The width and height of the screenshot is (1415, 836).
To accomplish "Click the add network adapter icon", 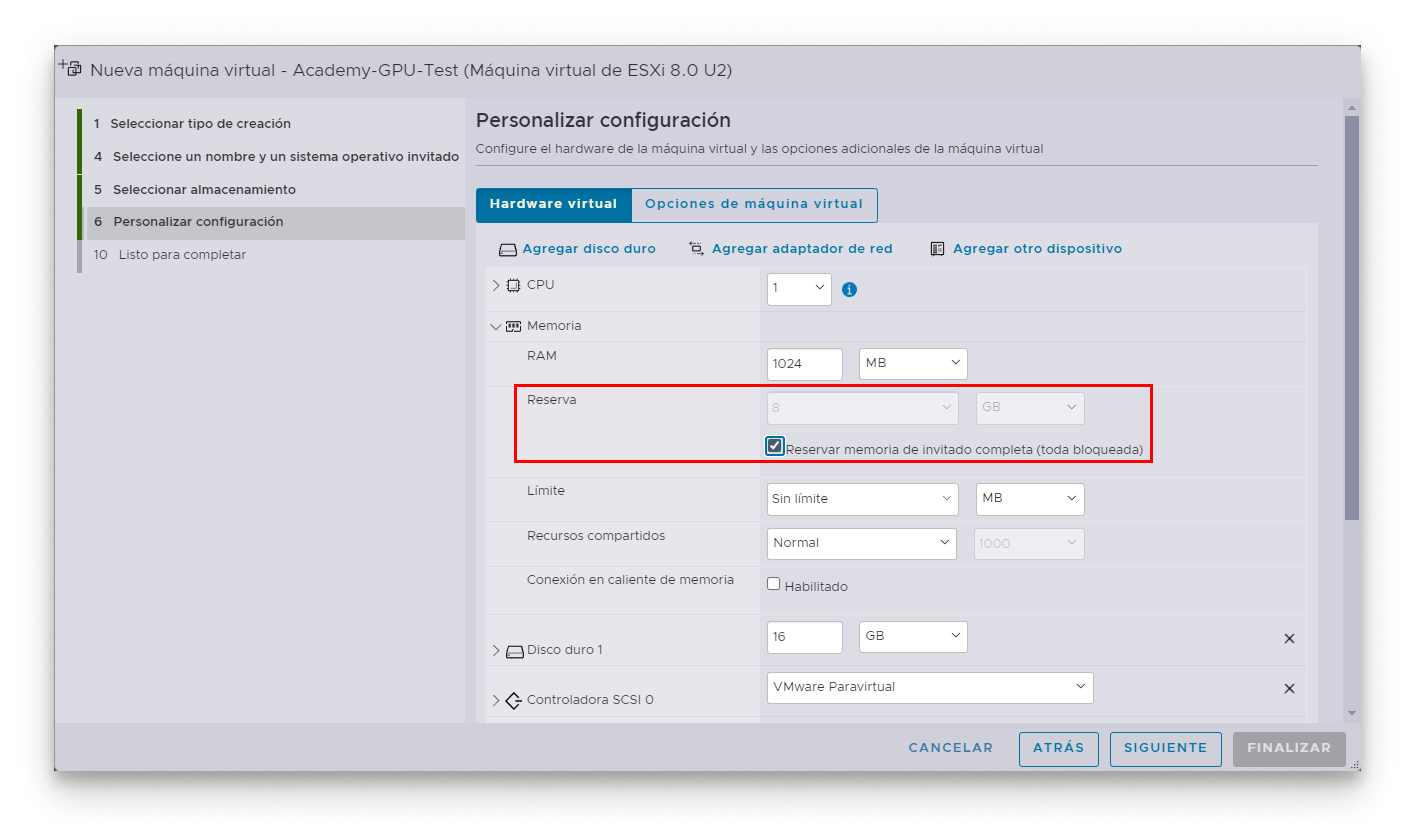I will click(697, 249).
